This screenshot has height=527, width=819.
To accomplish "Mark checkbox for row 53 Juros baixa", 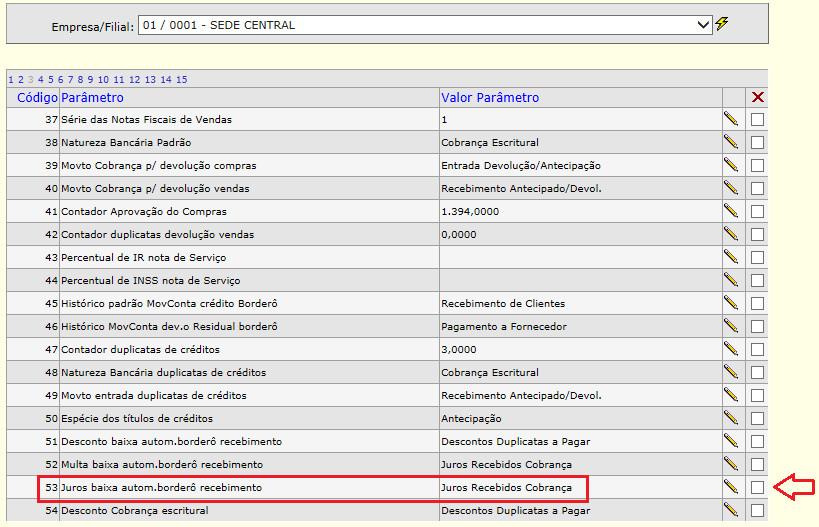I will click(x=757, y=487).
